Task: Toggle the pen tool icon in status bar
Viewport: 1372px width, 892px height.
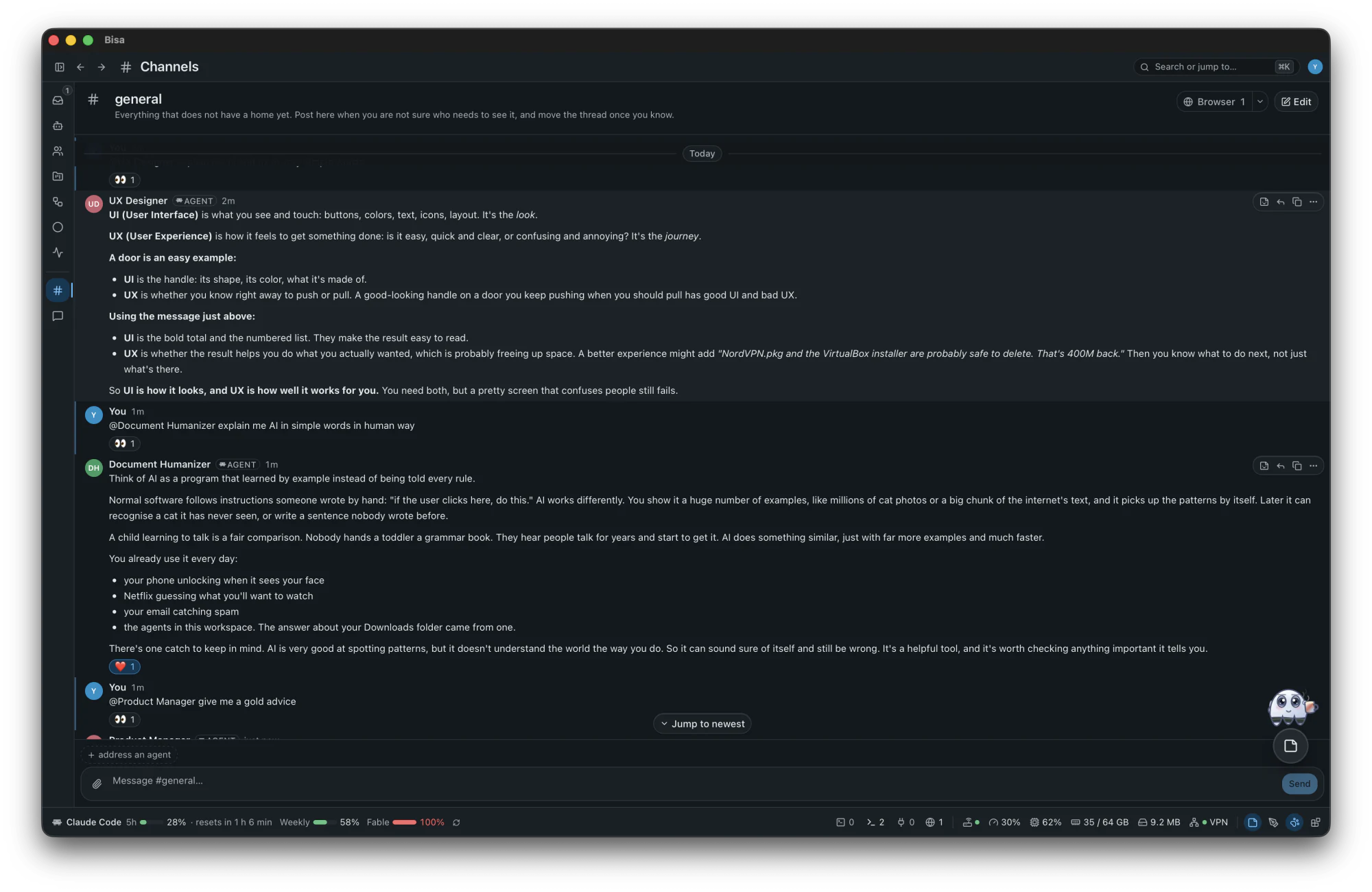Action: pos(1273,822)
